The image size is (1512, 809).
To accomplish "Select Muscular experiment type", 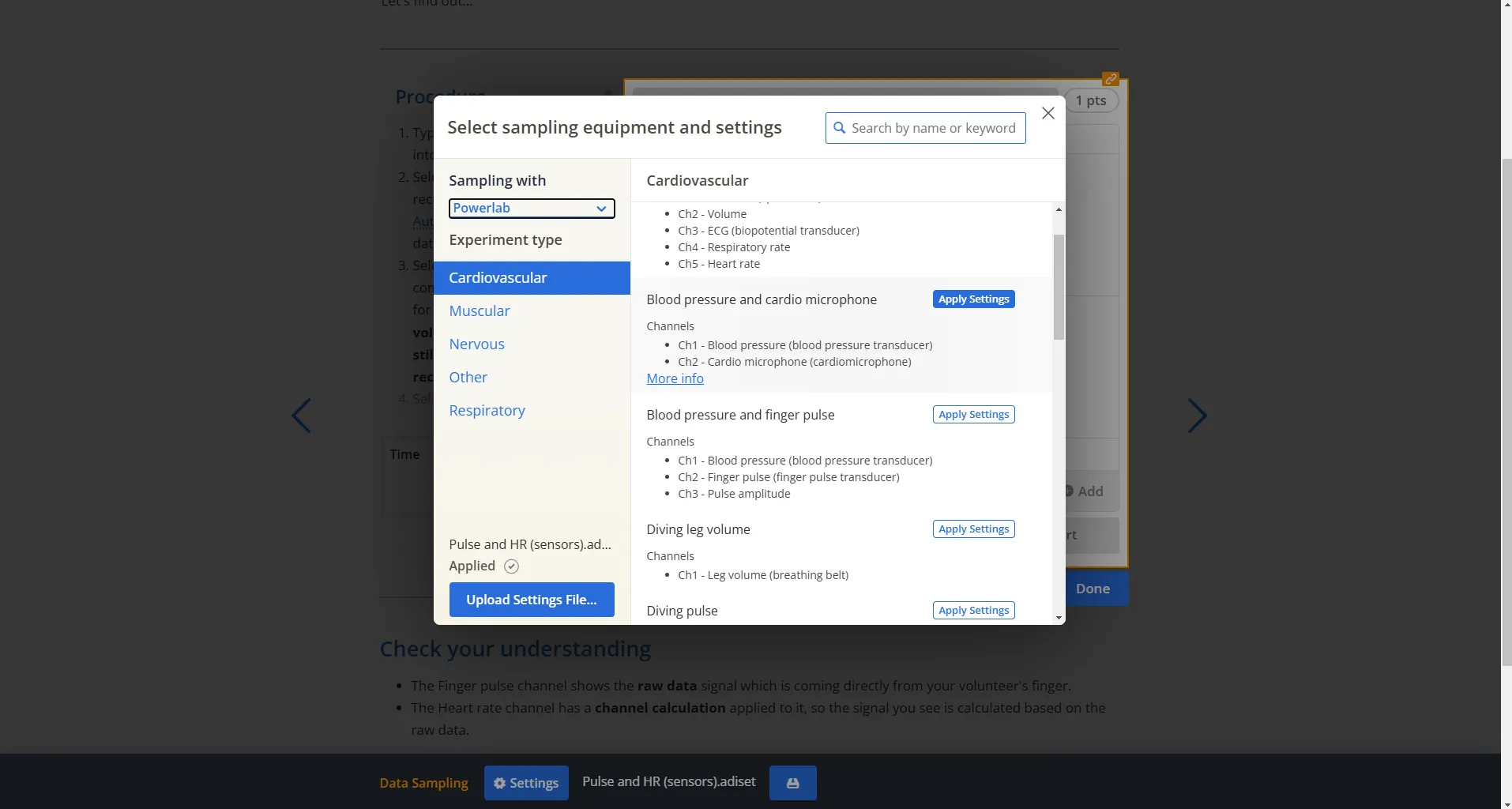I will [x=480, y=311].
